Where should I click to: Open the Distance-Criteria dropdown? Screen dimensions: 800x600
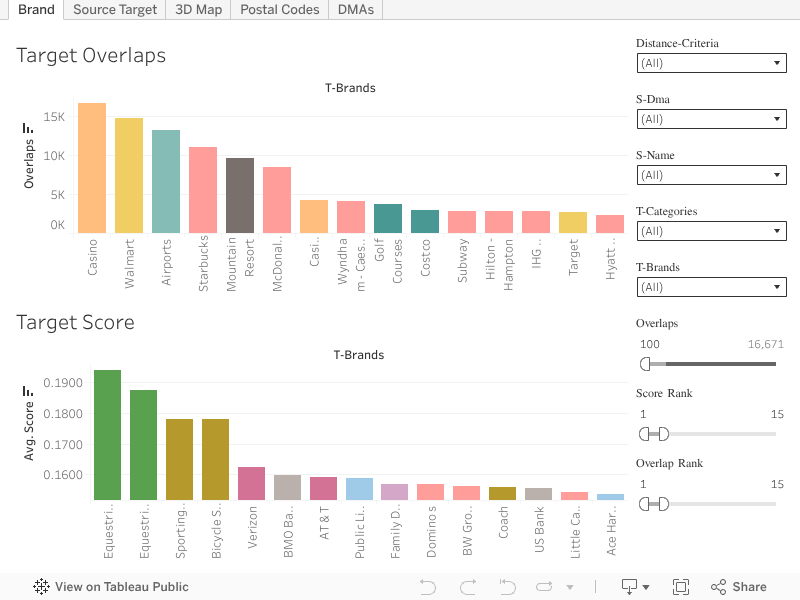point(711,63)
